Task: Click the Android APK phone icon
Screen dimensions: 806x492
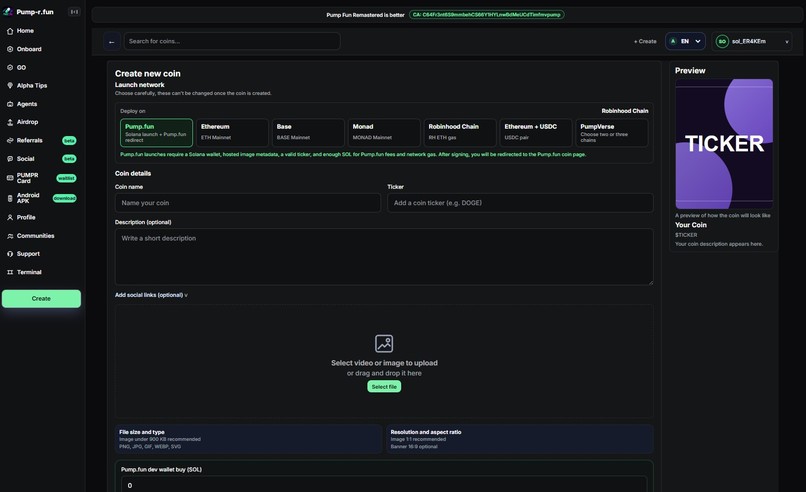Action: click(10, 198)
